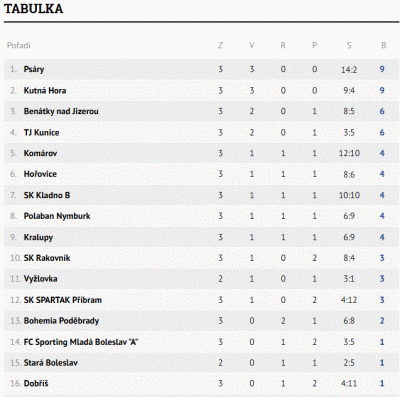Select the Hořovice team name
400x397 pixels.
[x=40, y=174]
